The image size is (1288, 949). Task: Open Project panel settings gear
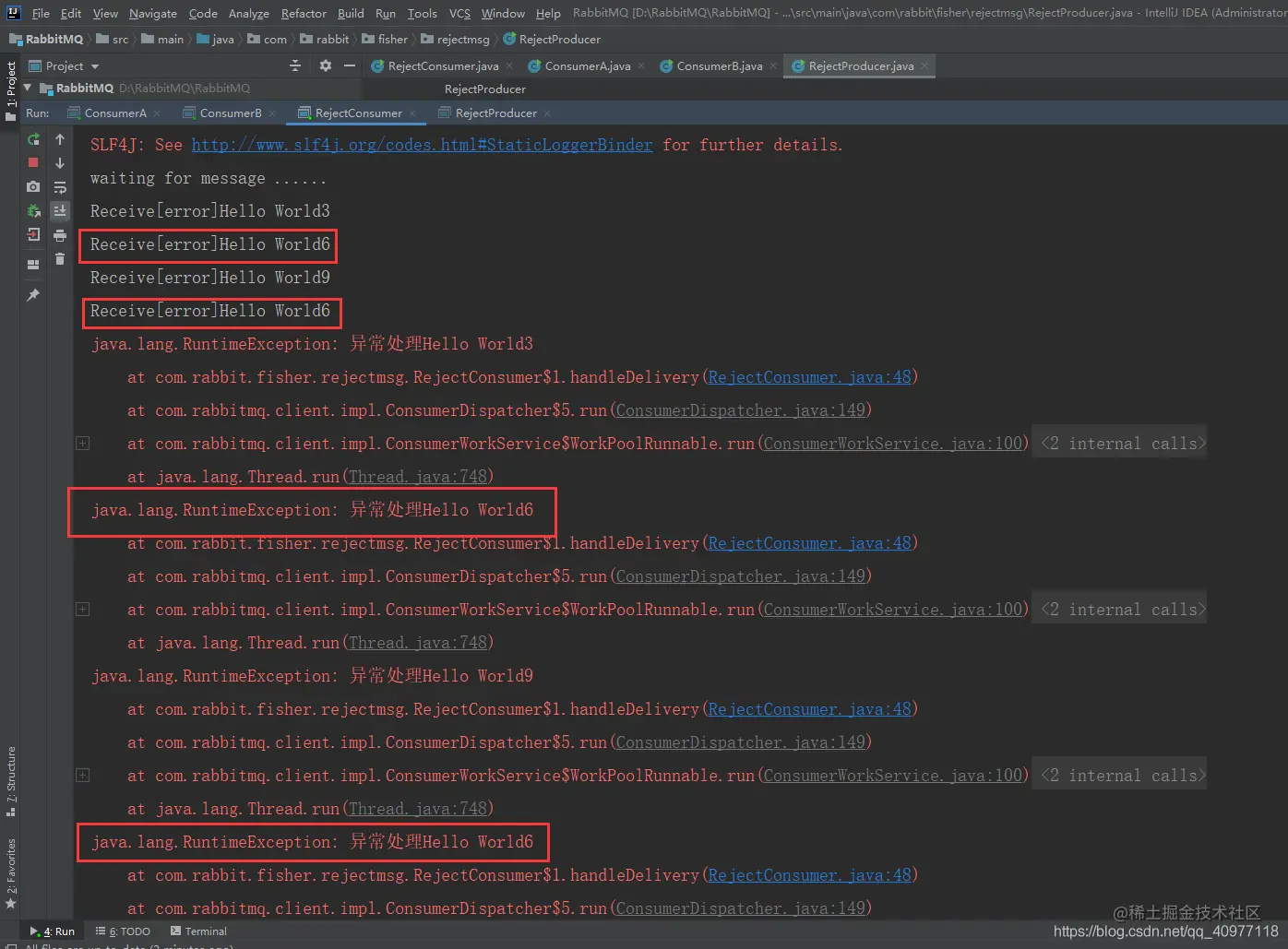pyautogui.click(x=325, y=65)
